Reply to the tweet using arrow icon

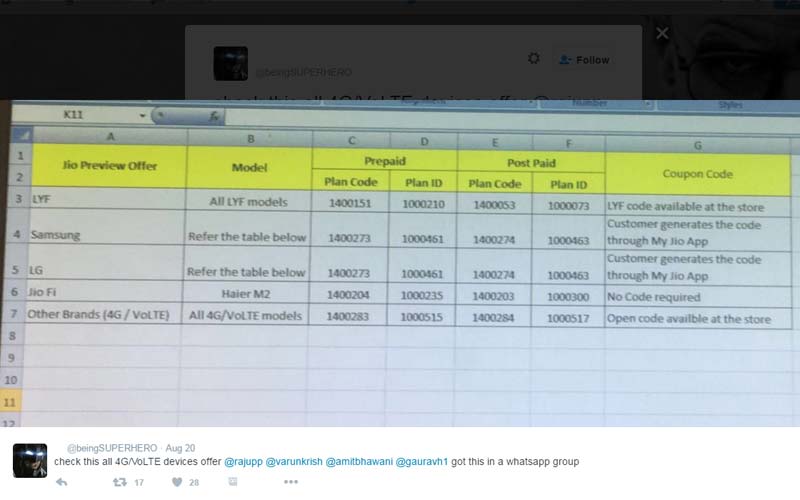coord(62,482)
